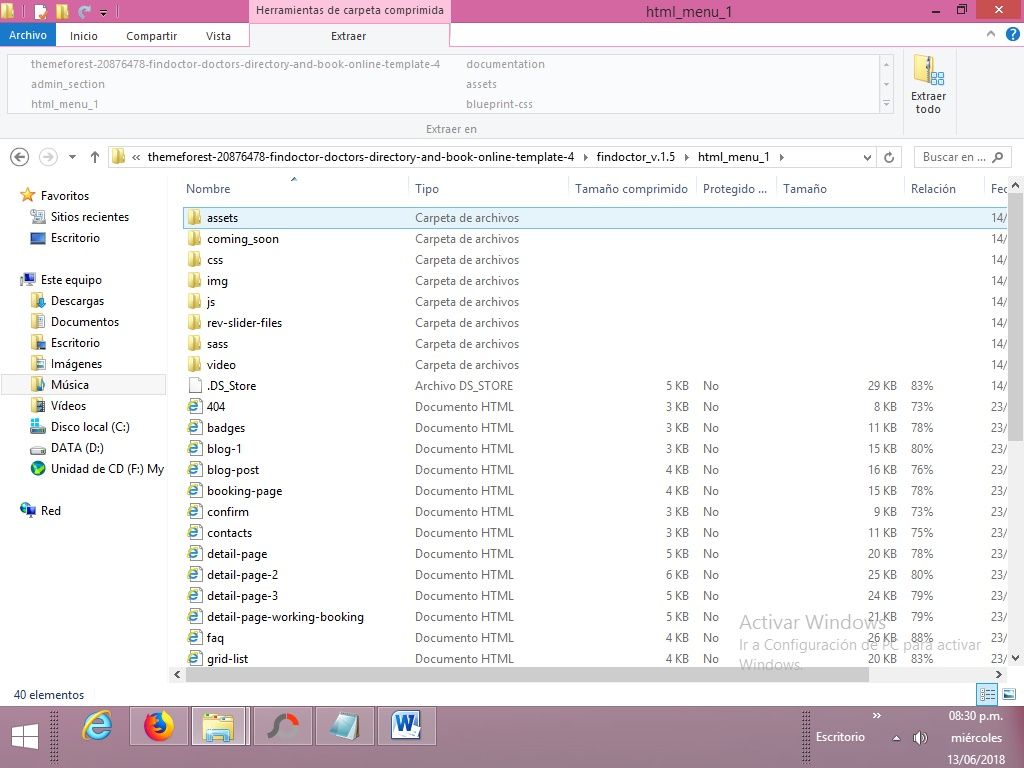Expand breadcrumb arrow after html_menu_1

coord(781,157)
